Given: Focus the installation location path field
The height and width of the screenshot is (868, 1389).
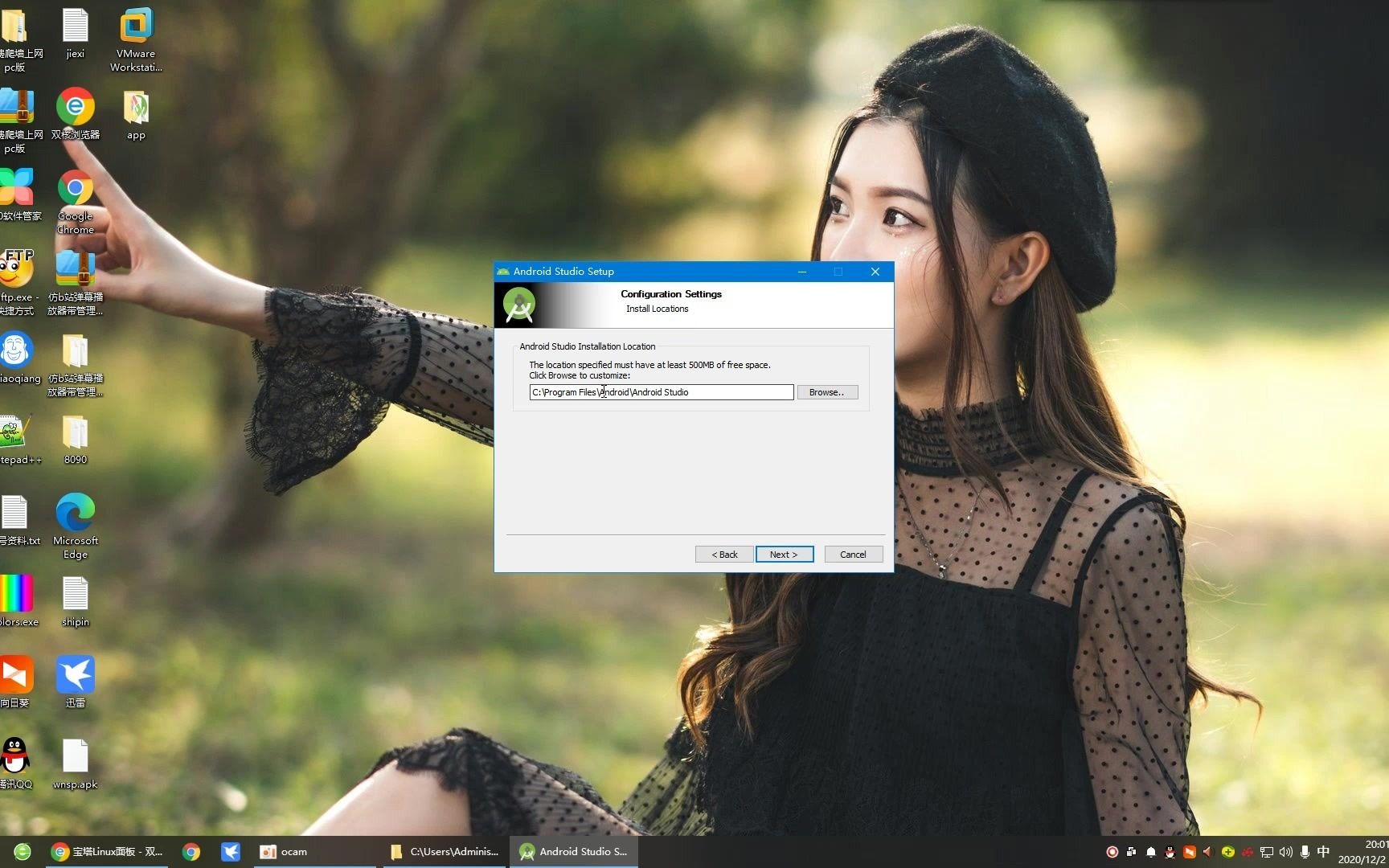Looking at the screenshot, I should tap(662, 392).
